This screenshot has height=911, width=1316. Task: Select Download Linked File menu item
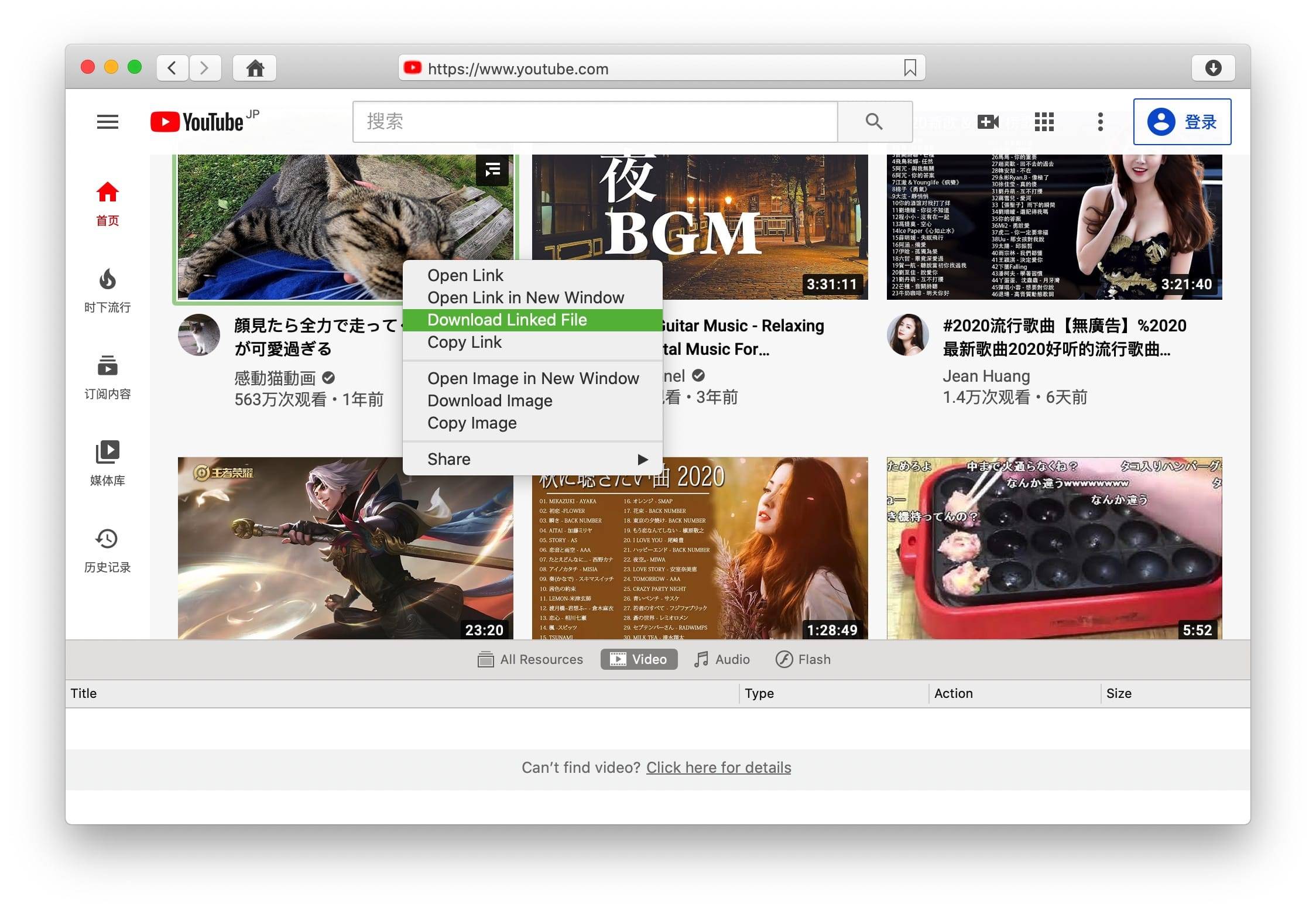533,320
